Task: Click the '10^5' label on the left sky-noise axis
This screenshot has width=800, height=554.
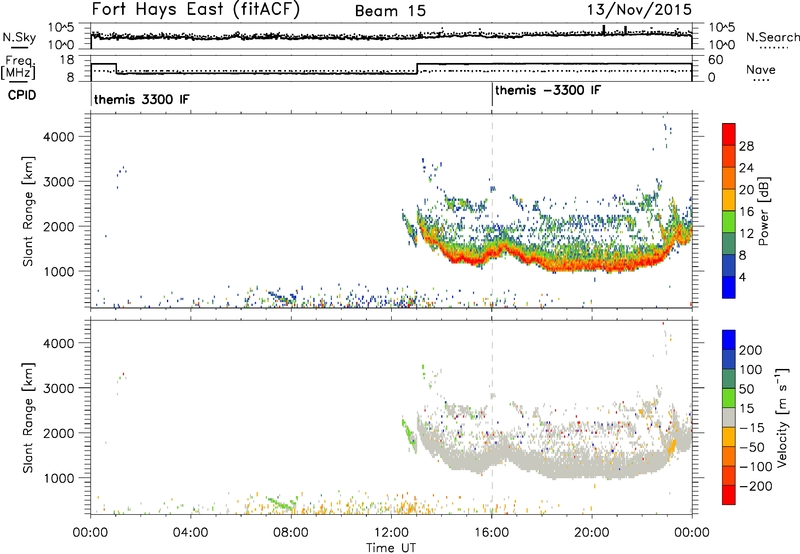Action: point(61,28)
